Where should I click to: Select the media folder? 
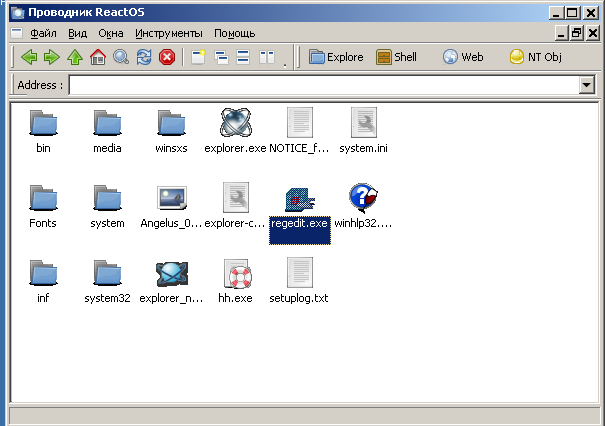(x=107, y=131)
